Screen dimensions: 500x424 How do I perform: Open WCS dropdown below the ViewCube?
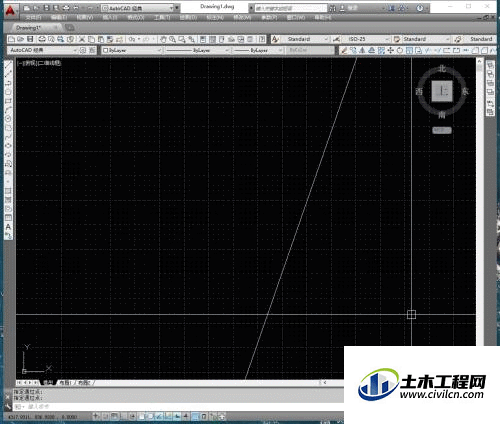point(442,130)
